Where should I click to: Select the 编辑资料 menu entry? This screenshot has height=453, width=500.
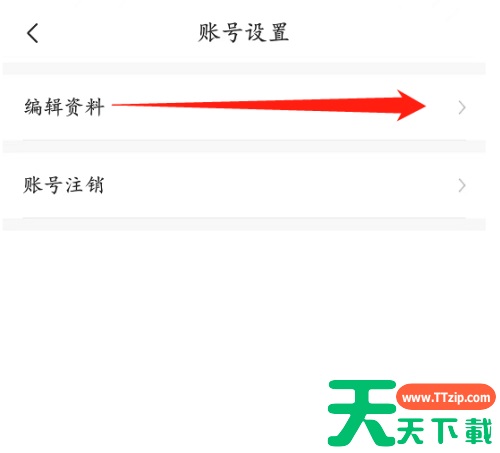click(244, 107)
